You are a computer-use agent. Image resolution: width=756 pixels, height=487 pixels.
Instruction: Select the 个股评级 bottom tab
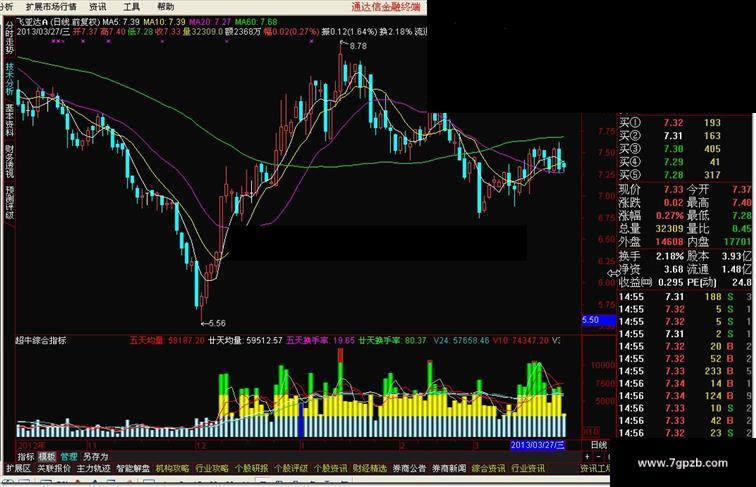(x=291, y=468)
